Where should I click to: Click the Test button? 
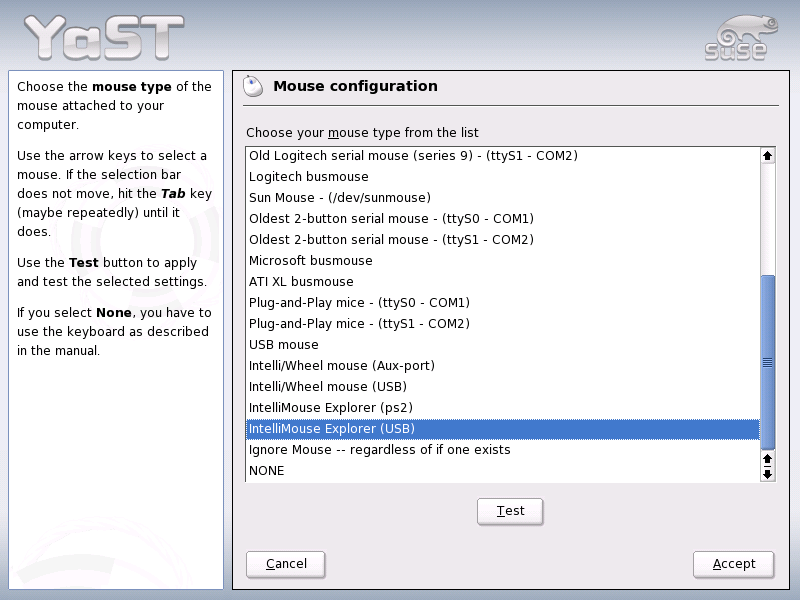coord(510,511)
